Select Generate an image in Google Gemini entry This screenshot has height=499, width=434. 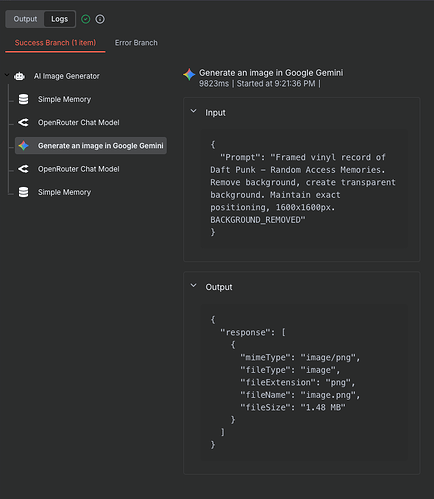[91, 146]
